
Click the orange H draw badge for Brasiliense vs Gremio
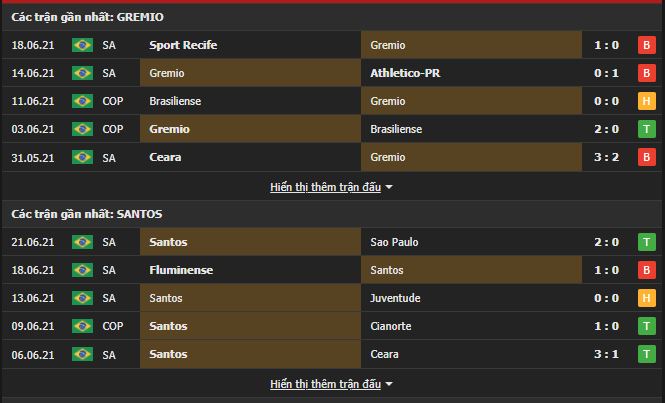[646, 101]
